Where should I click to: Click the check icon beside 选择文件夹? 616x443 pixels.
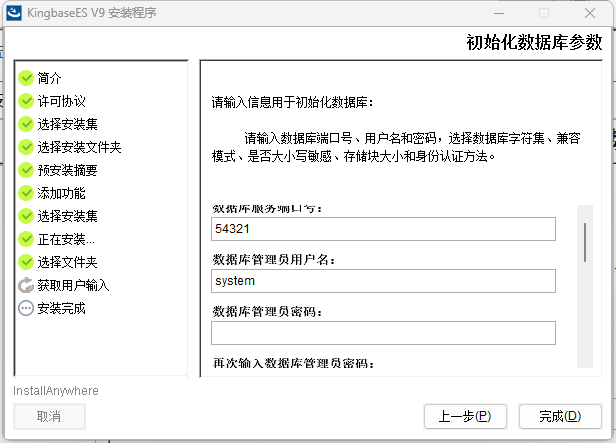pyautogui.click(x=26, y=262)
